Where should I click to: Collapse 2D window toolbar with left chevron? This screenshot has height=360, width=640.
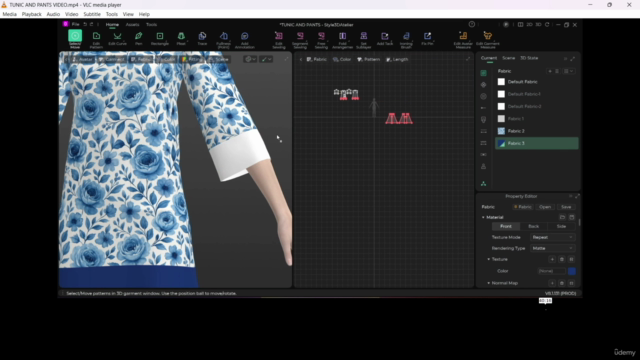tap(301, 59)
